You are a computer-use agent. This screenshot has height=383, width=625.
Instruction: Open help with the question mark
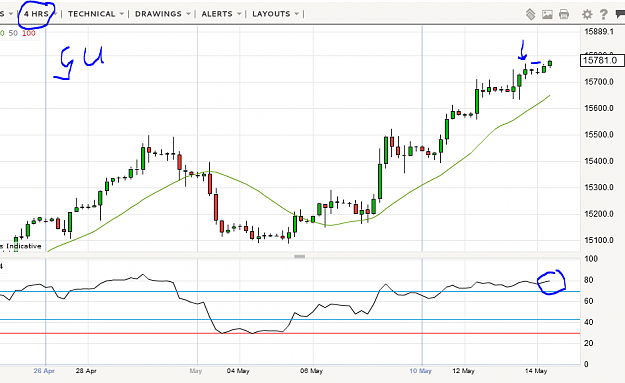[603, 14]
